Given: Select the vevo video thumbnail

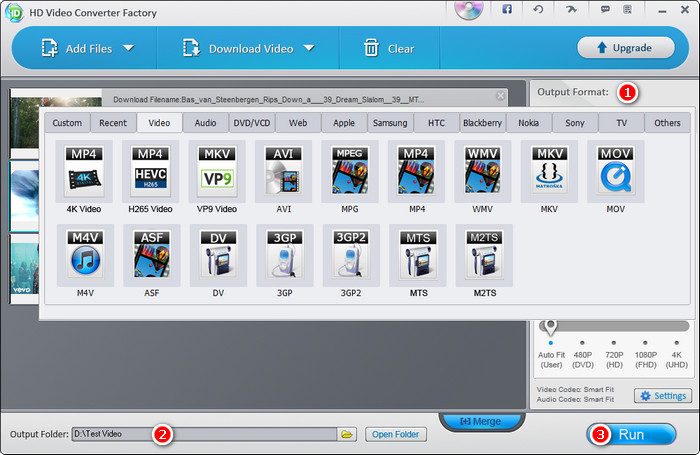Looking at the screenshot, I should 25,269.
